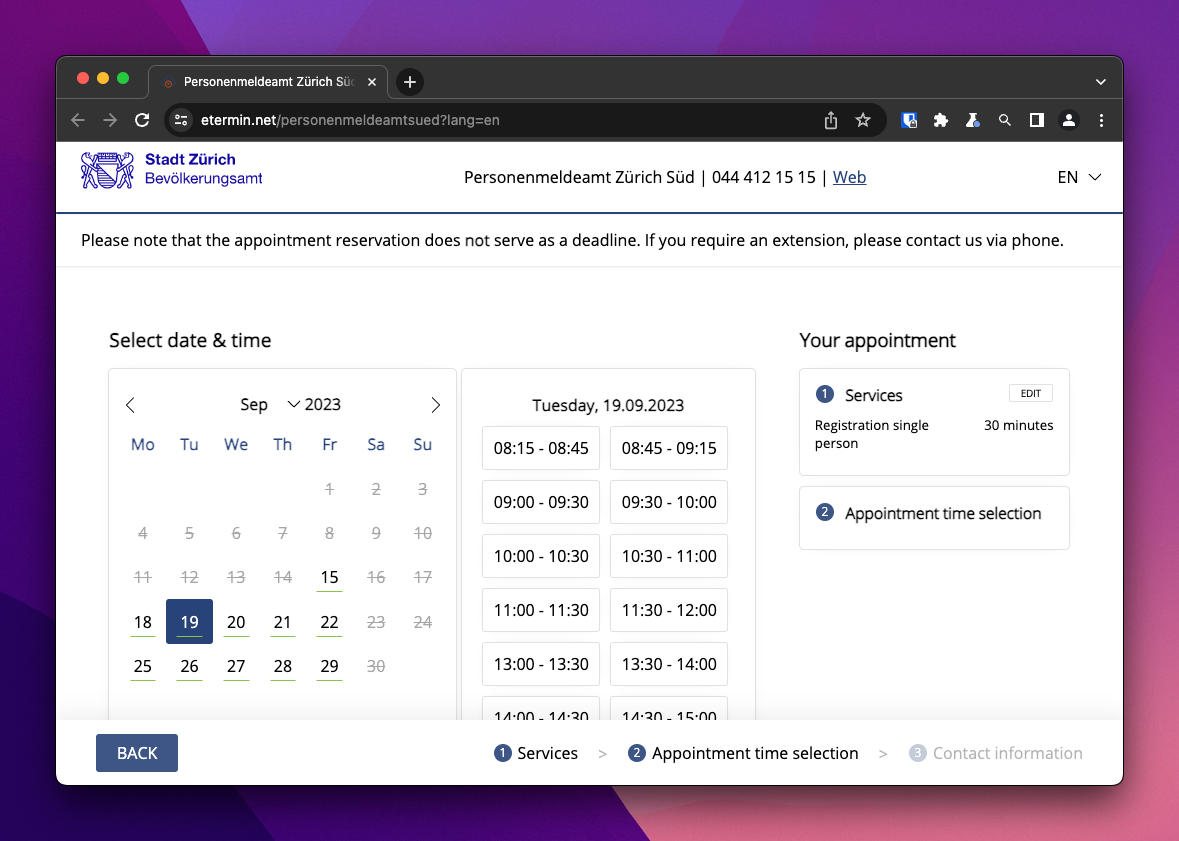1179x841 pixels.
Task: Book 10:30 - 11:00 time slot
Action: click(669, 557)
